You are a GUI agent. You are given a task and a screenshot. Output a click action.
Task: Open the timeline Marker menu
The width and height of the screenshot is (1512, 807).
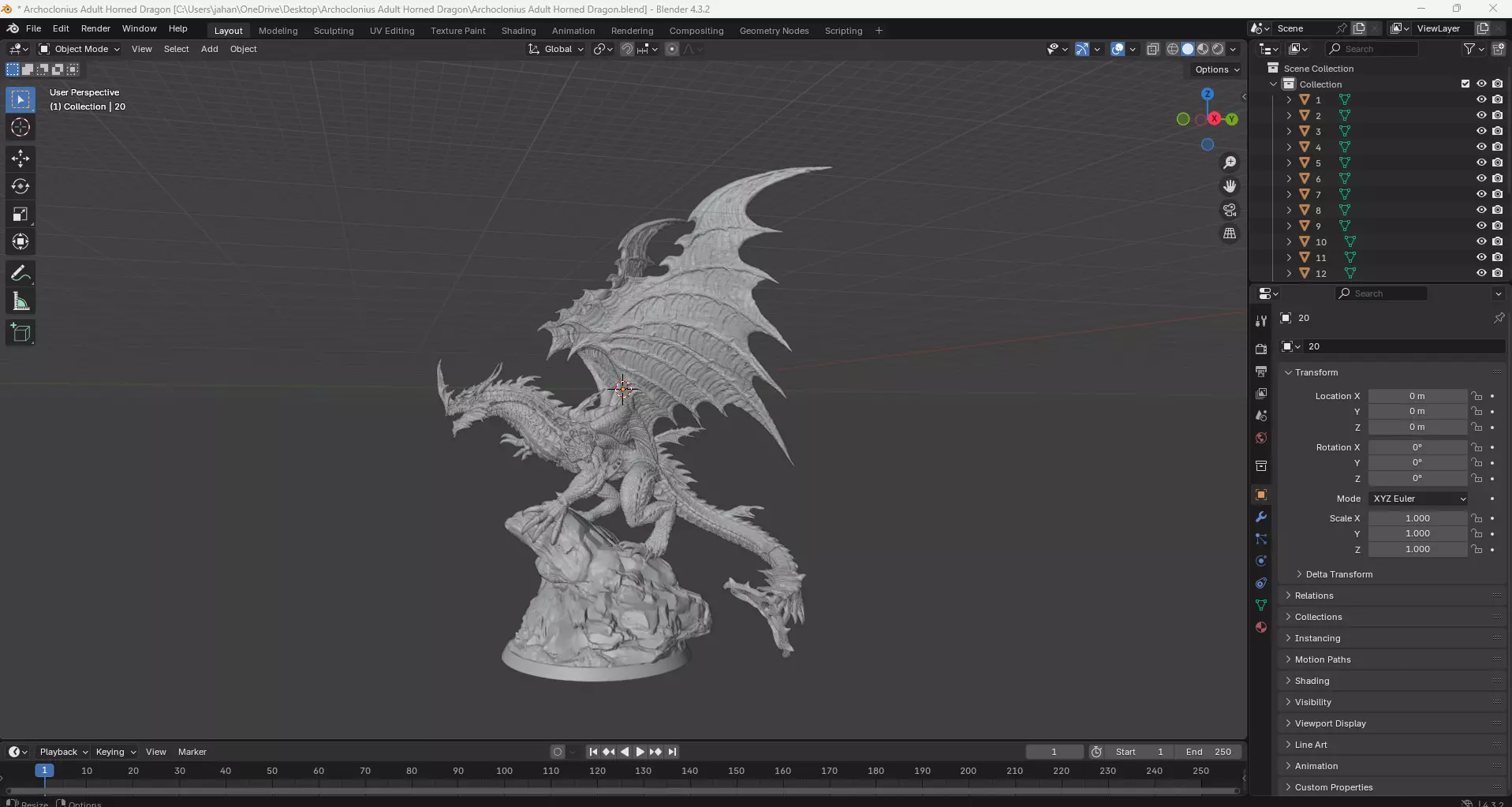pos(192,752)
